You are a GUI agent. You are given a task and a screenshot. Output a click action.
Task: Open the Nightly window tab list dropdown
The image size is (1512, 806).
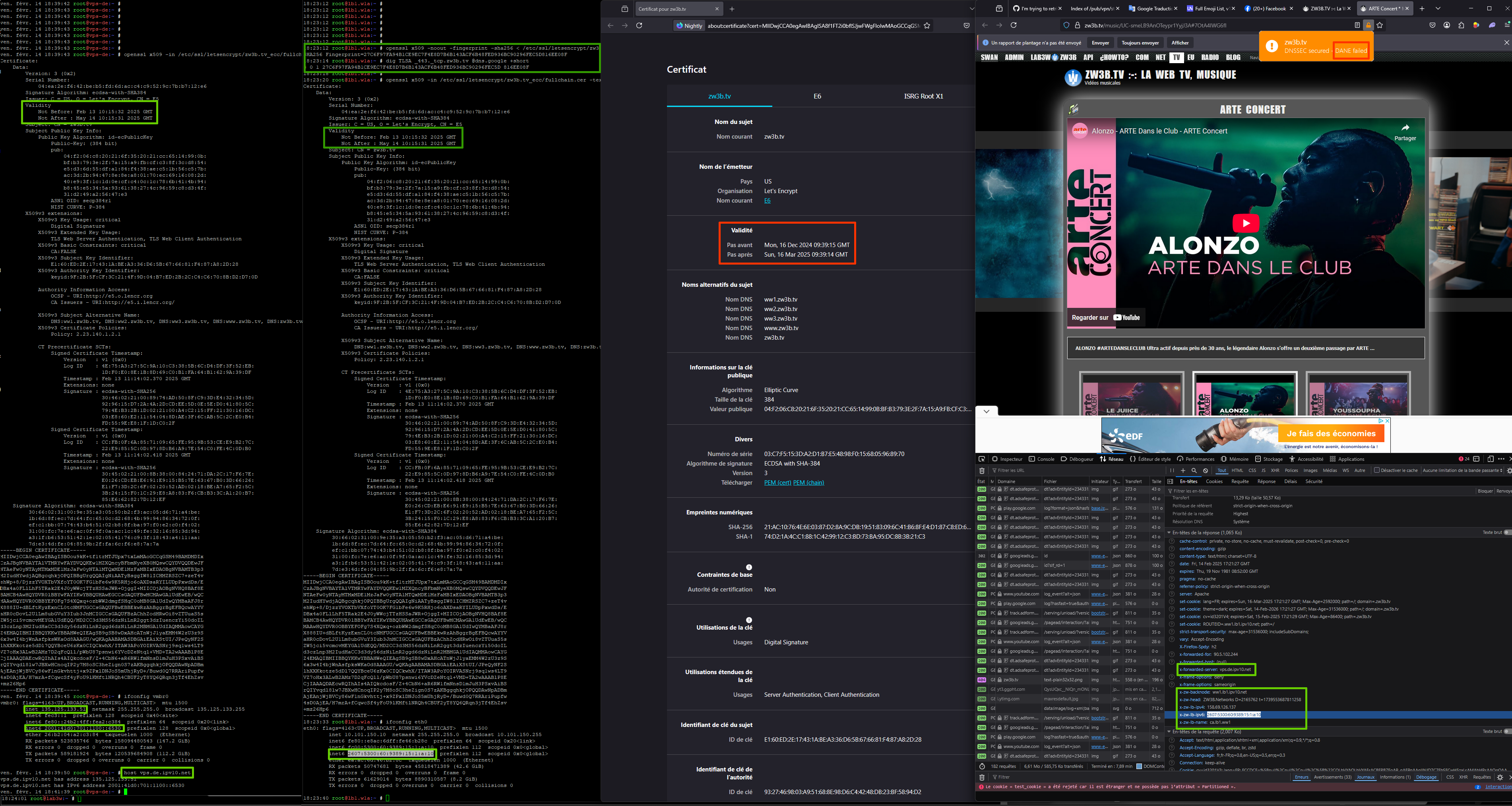[972, 9]
